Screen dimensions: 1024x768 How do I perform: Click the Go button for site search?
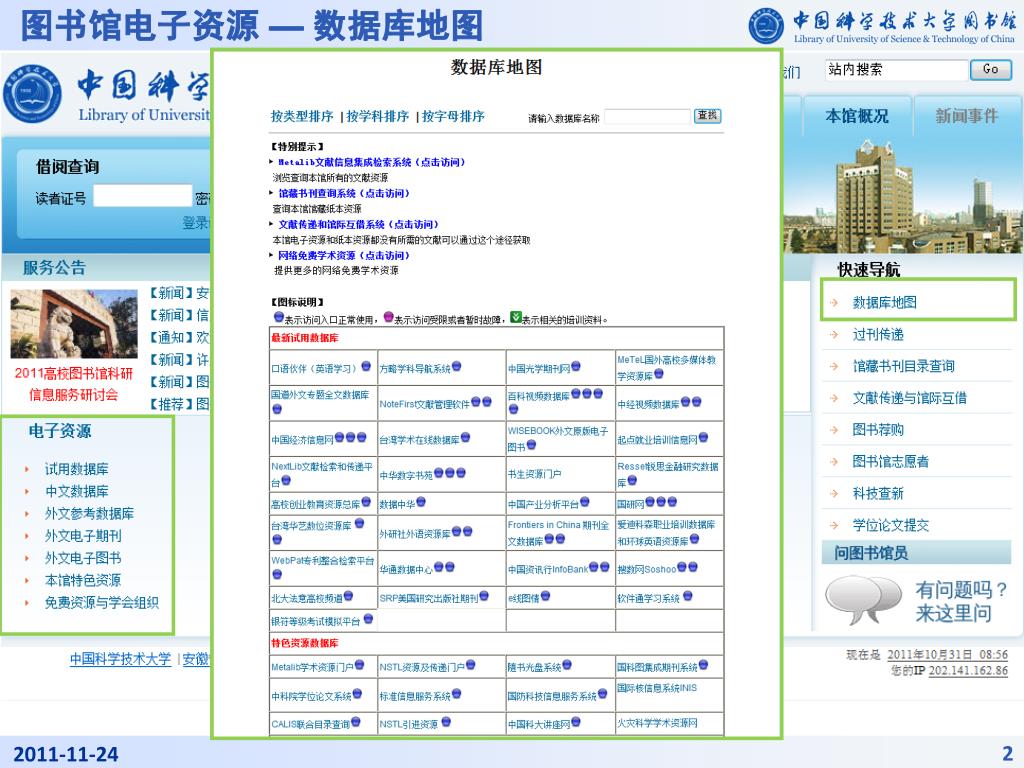991,69
